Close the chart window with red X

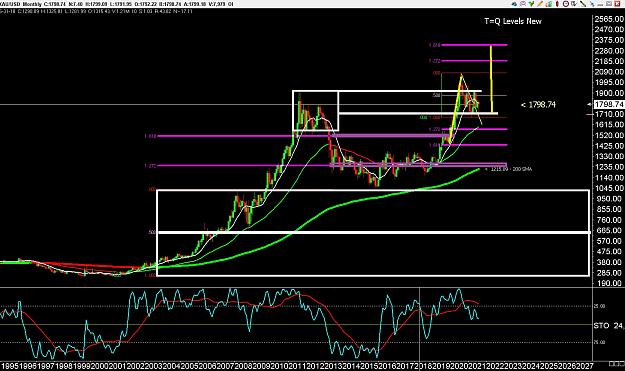[x=617, y=4]
